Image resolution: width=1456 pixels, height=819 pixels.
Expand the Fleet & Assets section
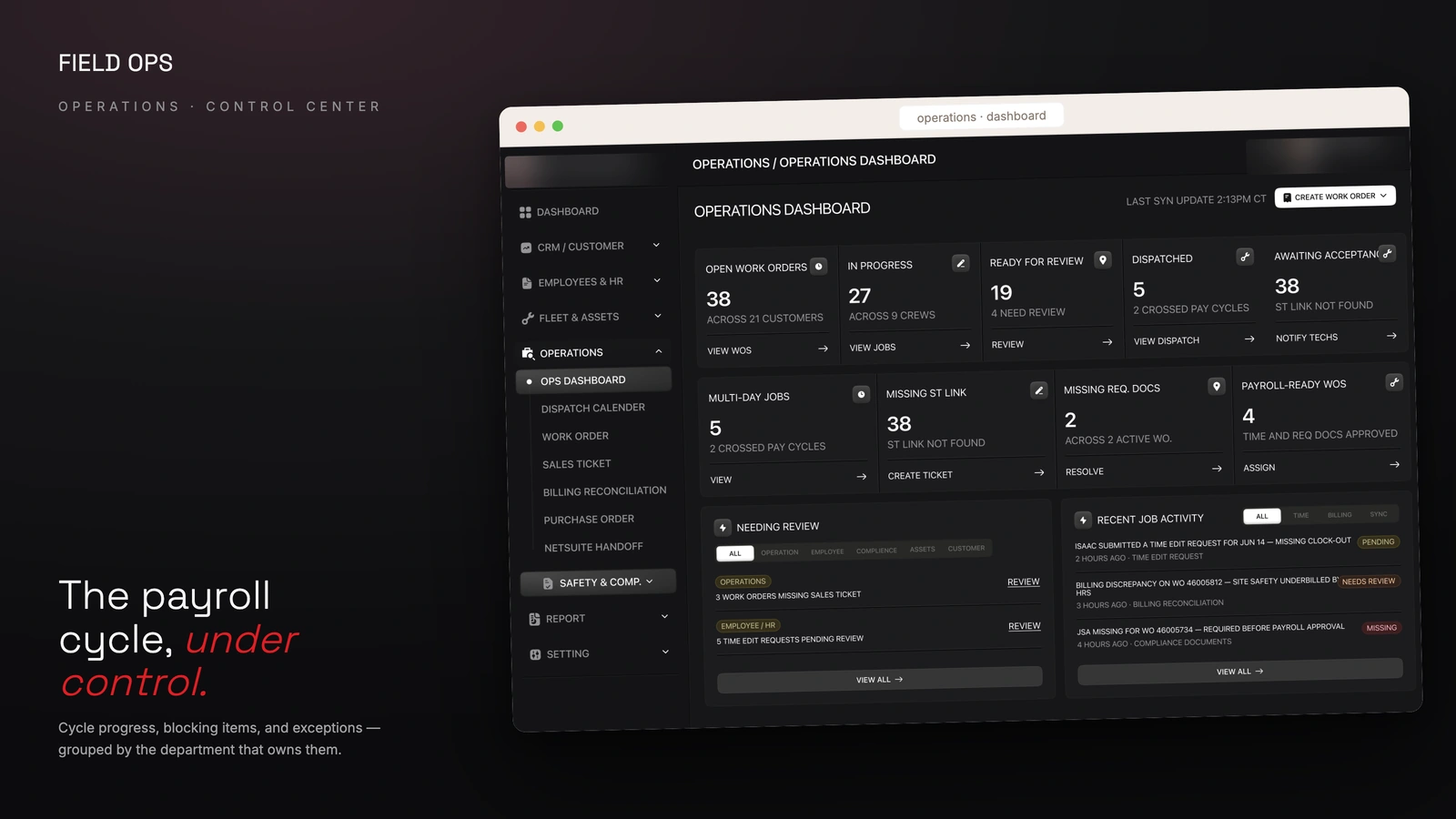tap(658, 316)
